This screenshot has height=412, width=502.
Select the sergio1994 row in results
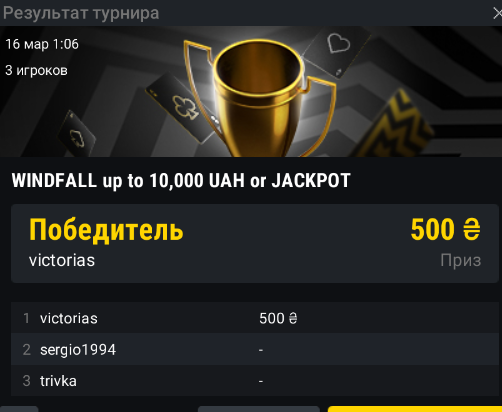[255, 349]
